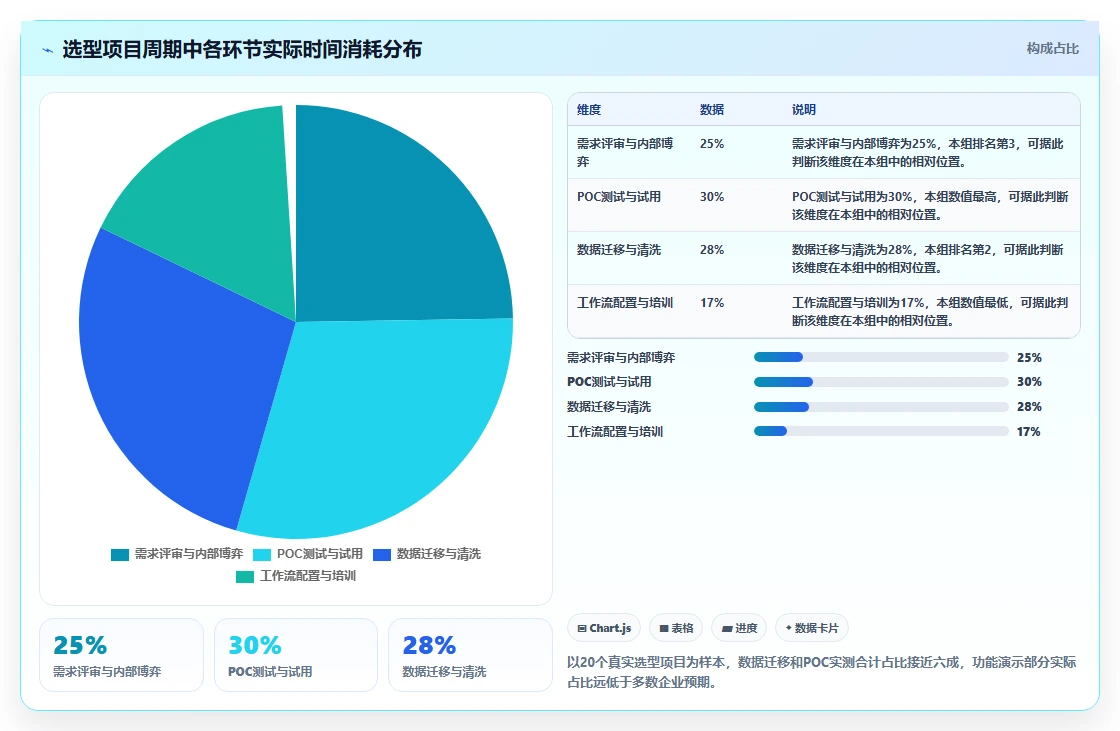Click the POC测试与试用 progress bar
The height and width of the screenshot is (731, 1120).
[x=881, y=382]
